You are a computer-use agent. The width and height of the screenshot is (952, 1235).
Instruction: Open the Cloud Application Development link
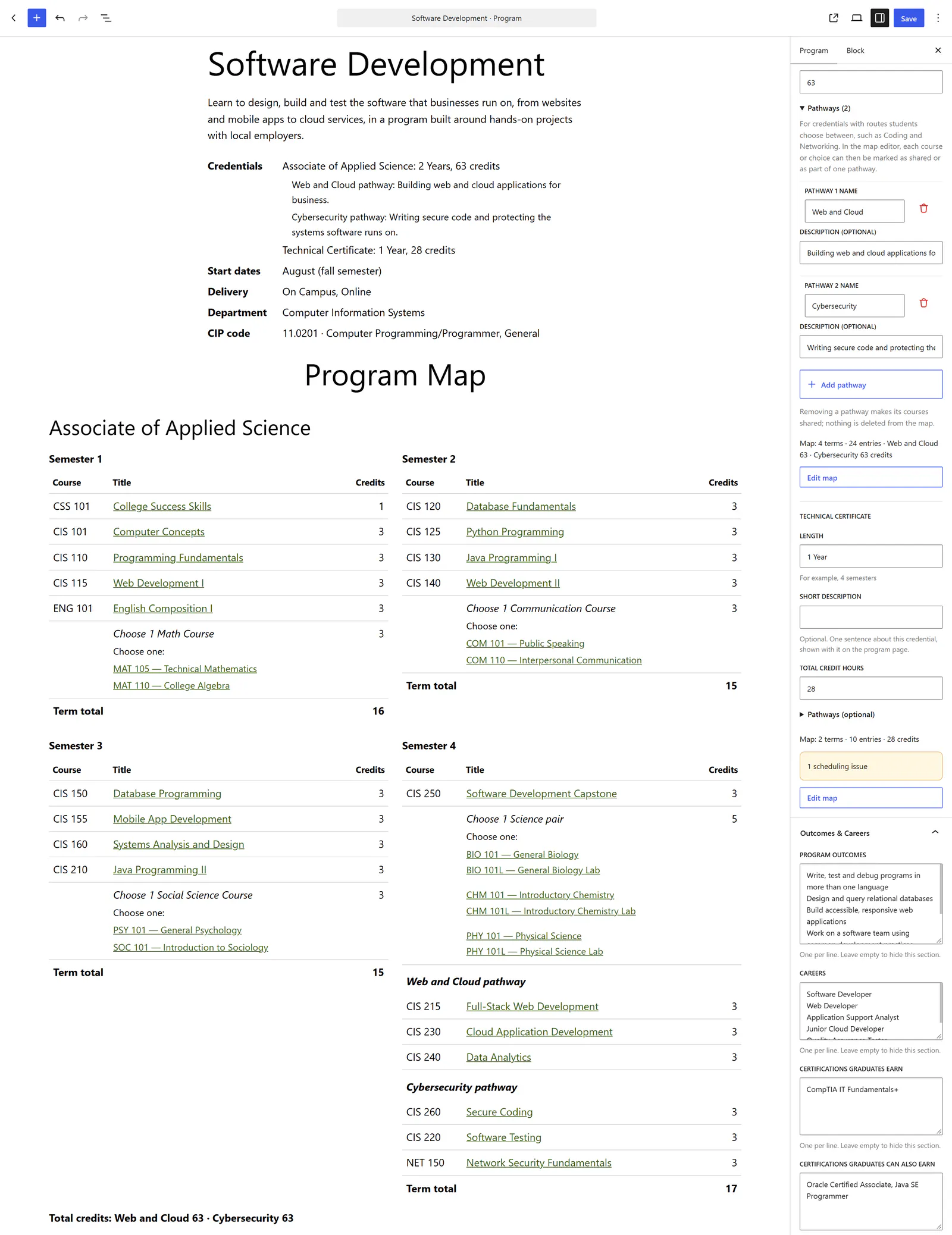(x=539, y=1032)
